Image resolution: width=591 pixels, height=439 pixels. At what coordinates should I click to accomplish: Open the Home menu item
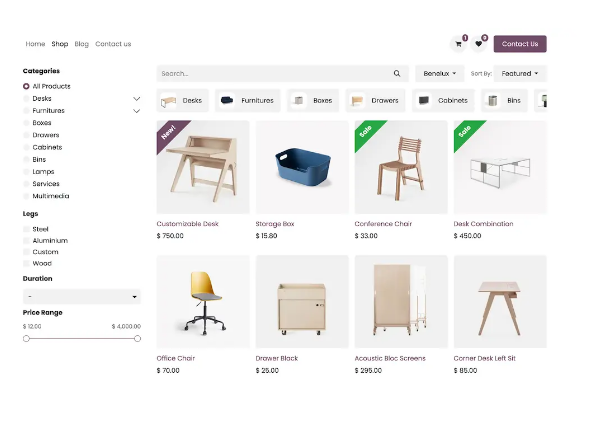tap(35, 44)
